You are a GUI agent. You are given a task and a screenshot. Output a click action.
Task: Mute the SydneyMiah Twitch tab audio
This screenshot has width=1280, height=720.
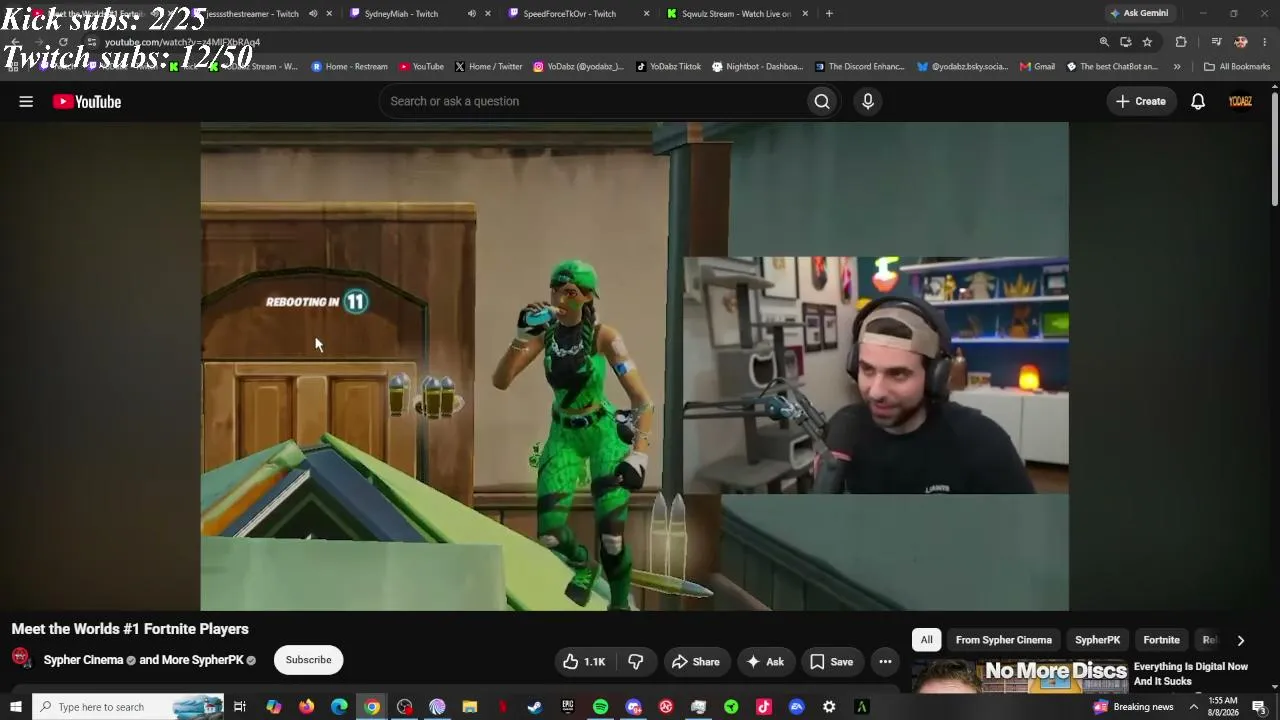(x=472, y=14)
